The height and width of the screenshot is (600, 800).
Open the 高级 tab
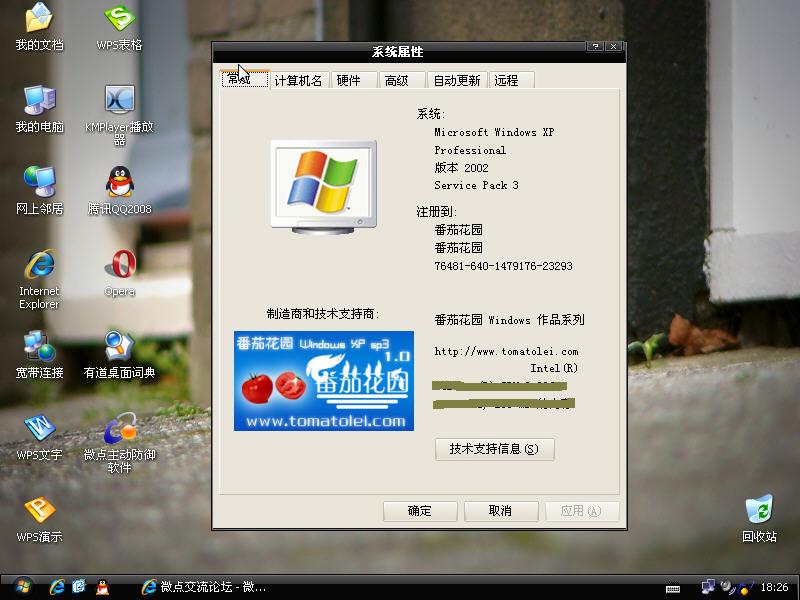click(x=402, y=80)
